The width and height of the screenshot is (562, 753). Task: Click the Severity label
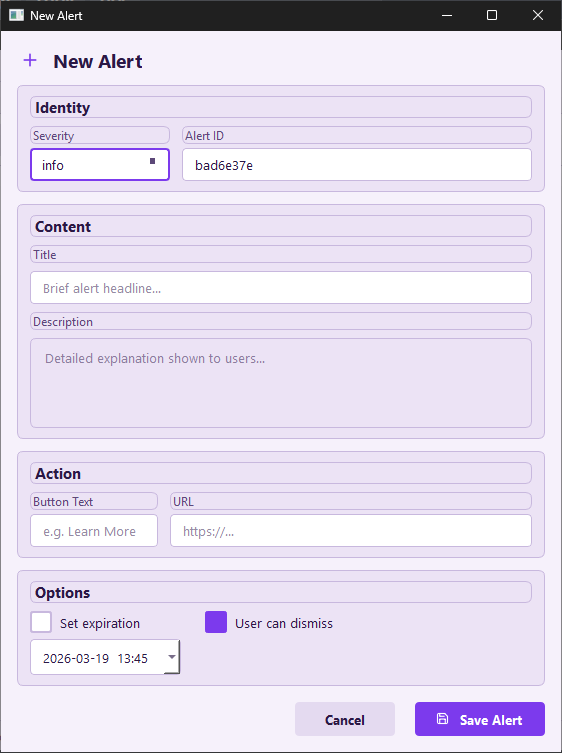coord(100,135)
